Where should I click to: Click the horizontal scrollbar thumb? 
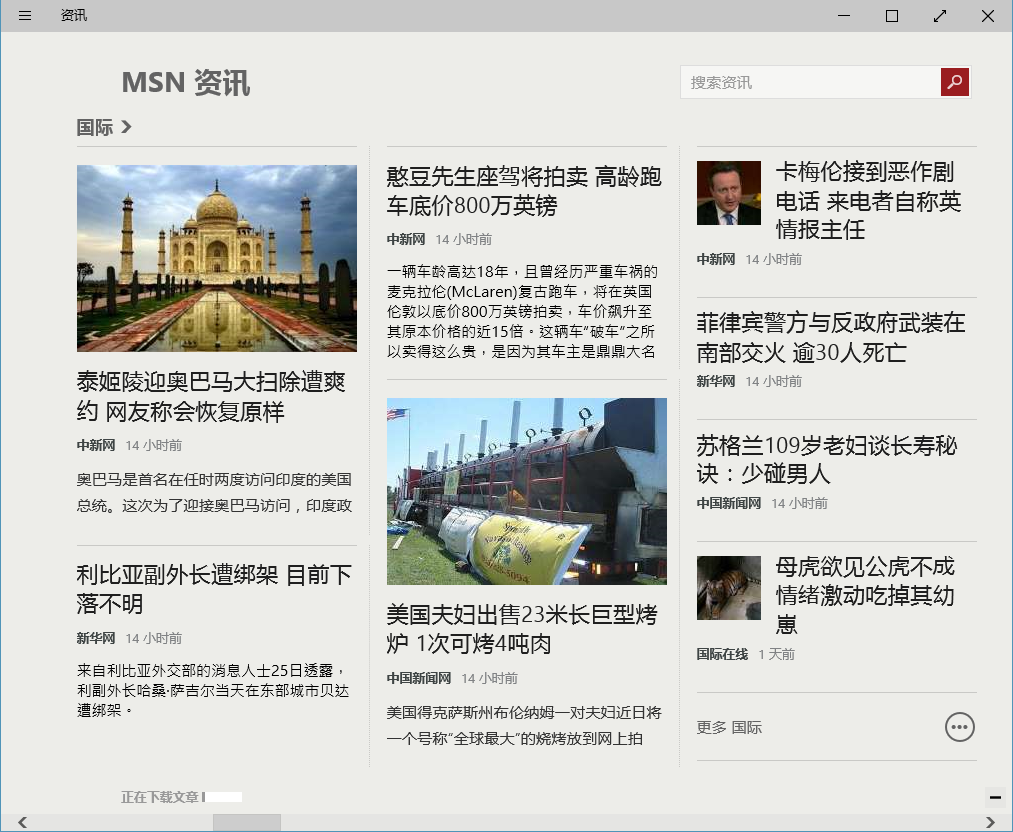[247, 822]
